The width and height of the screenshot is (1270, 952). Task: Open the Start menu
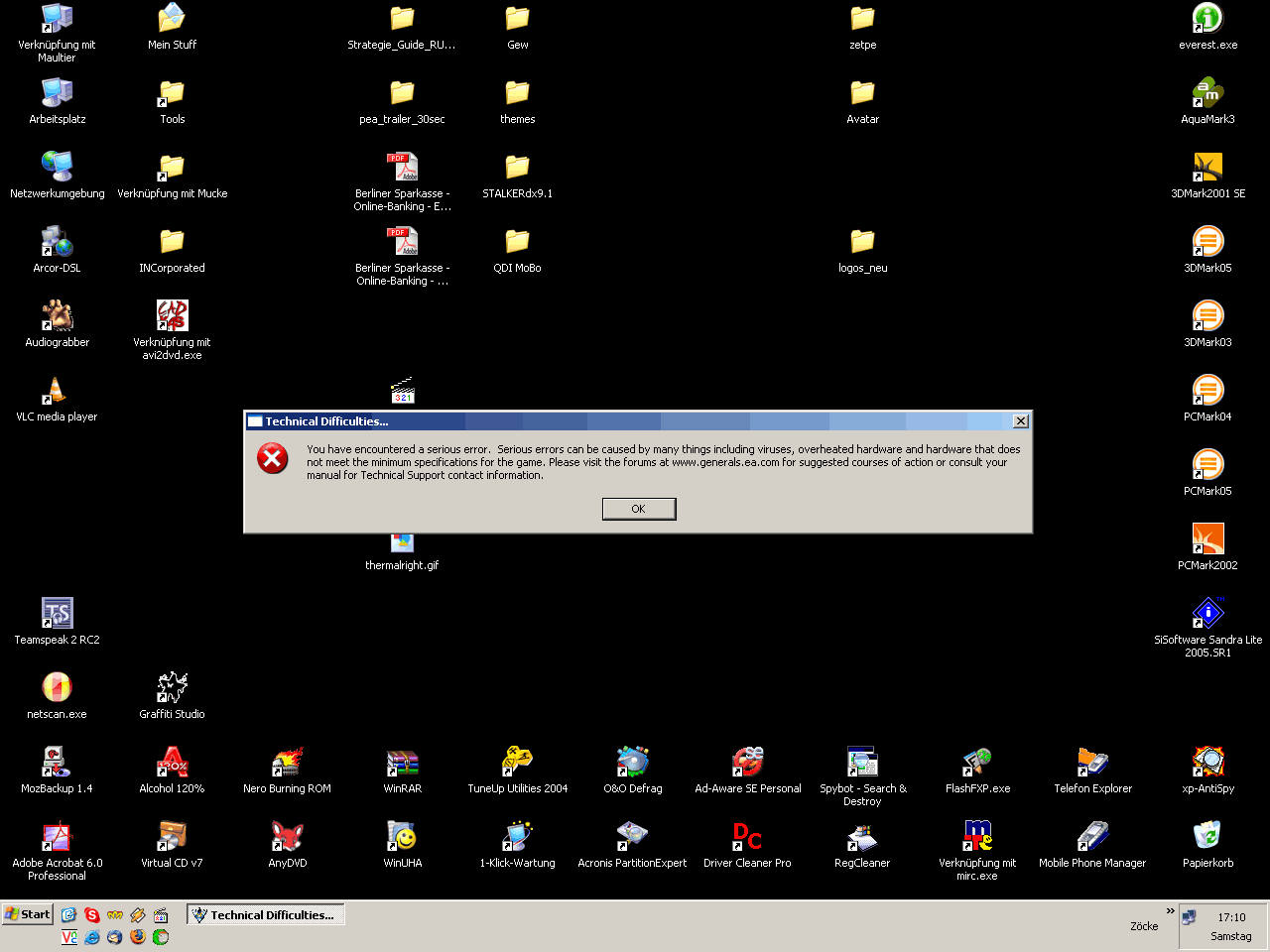pyautogui.click(x=27, y=914)
